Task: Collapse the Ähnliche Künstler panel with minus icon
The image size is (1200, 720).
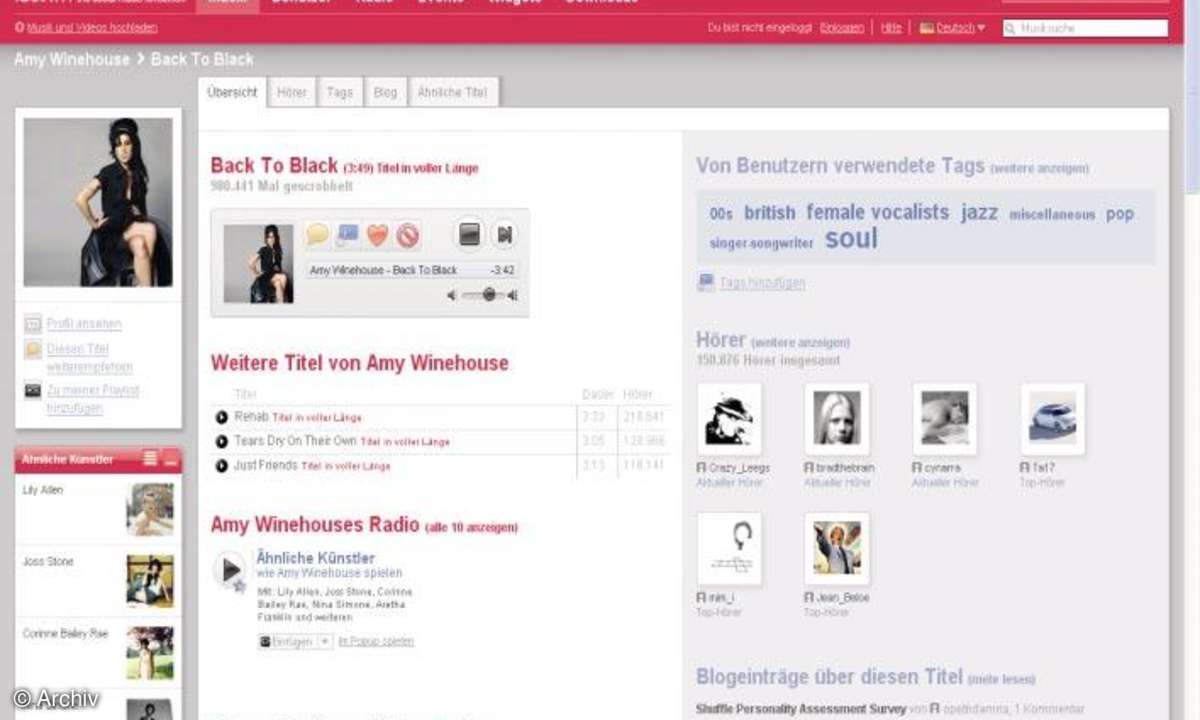Action: point(170,459)
